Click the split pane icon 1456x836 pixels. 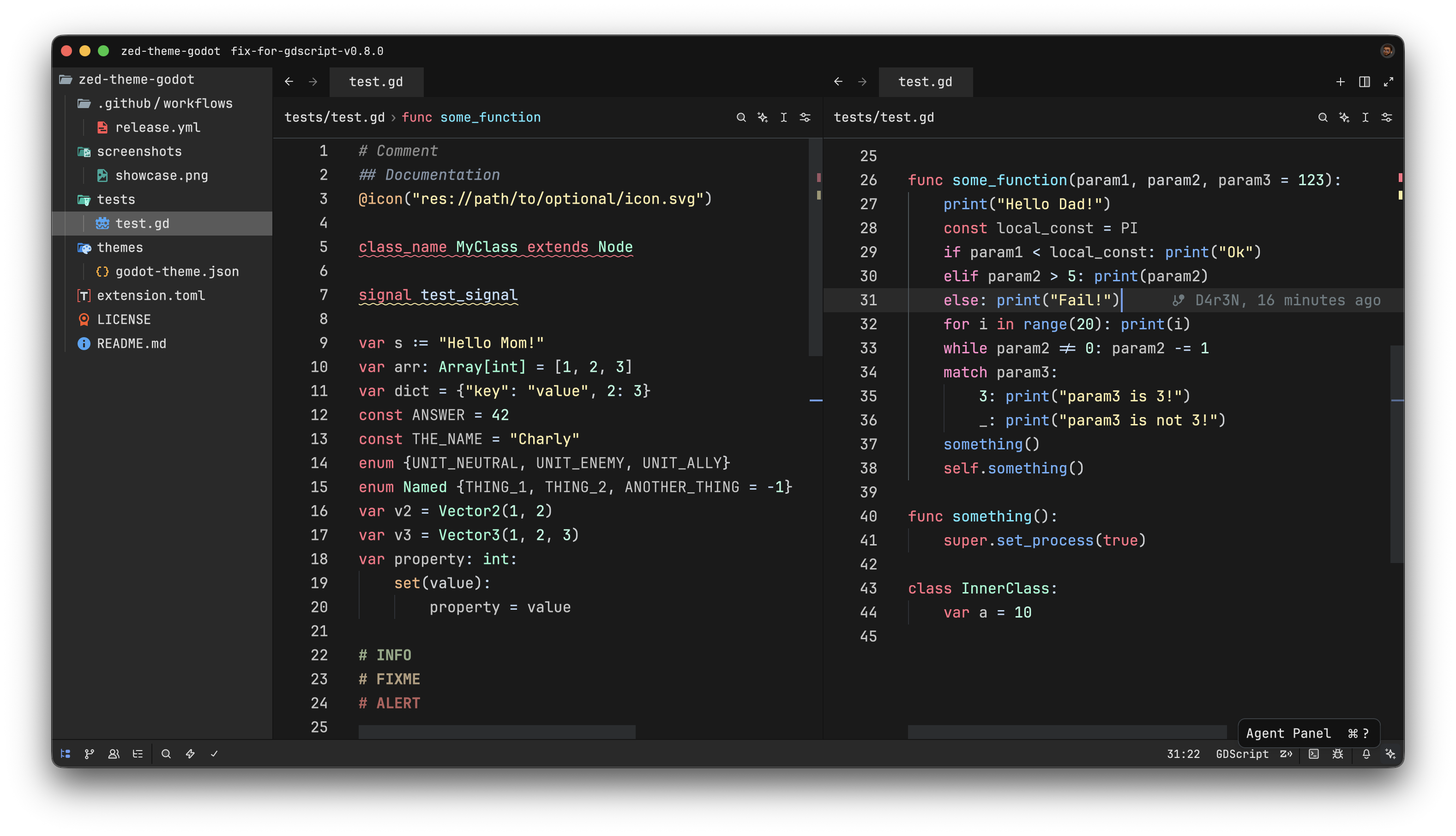1364,82
